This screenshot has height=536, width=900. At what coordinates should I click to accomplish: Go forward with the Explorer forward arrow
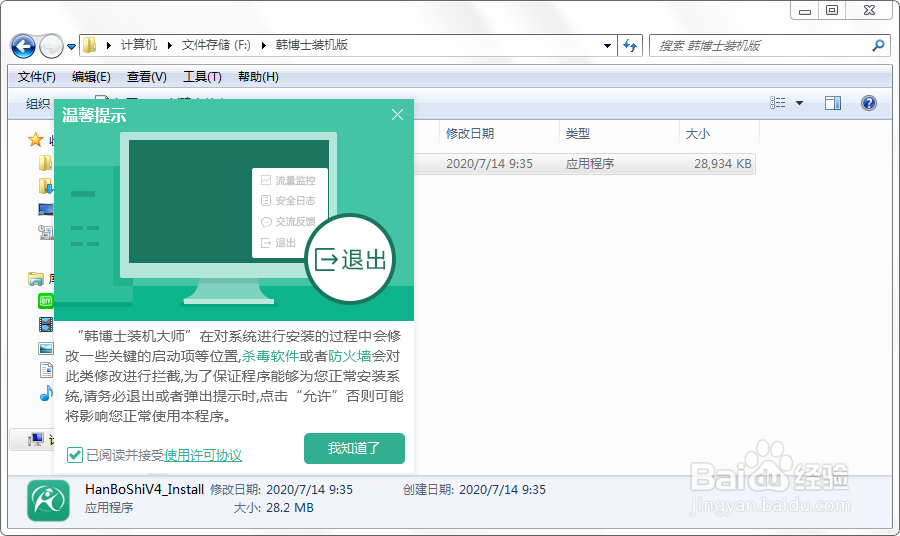click(51, 46)
